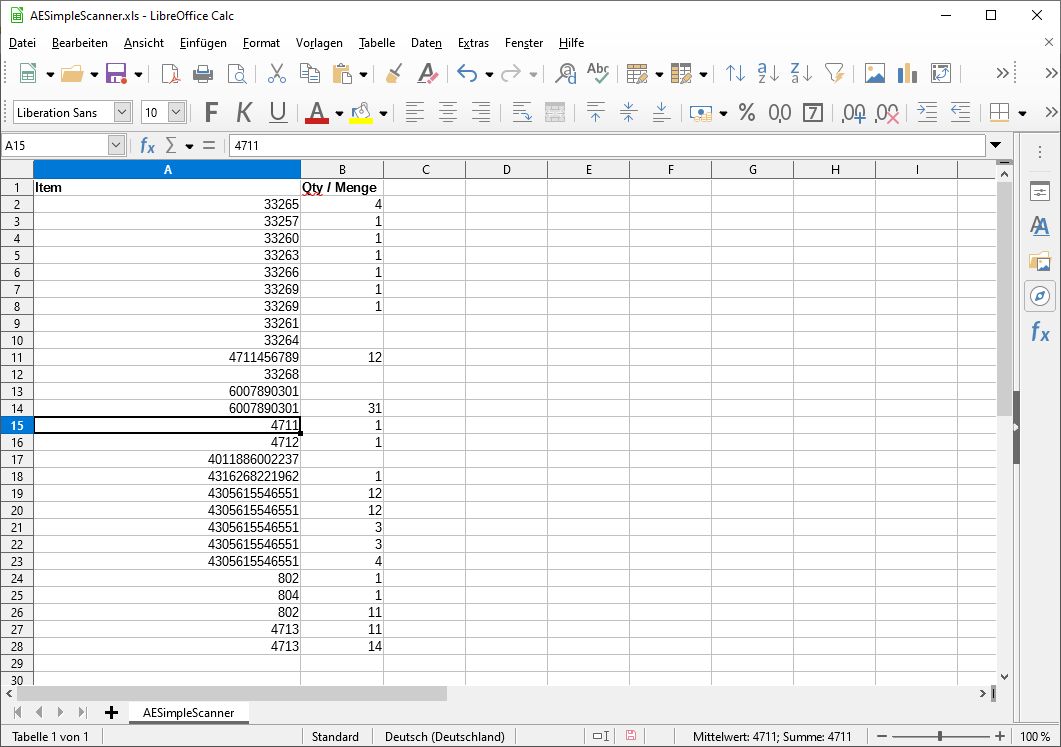1061x747 pixels.
Task: Sort ascending A to Z
Action: 769,73
